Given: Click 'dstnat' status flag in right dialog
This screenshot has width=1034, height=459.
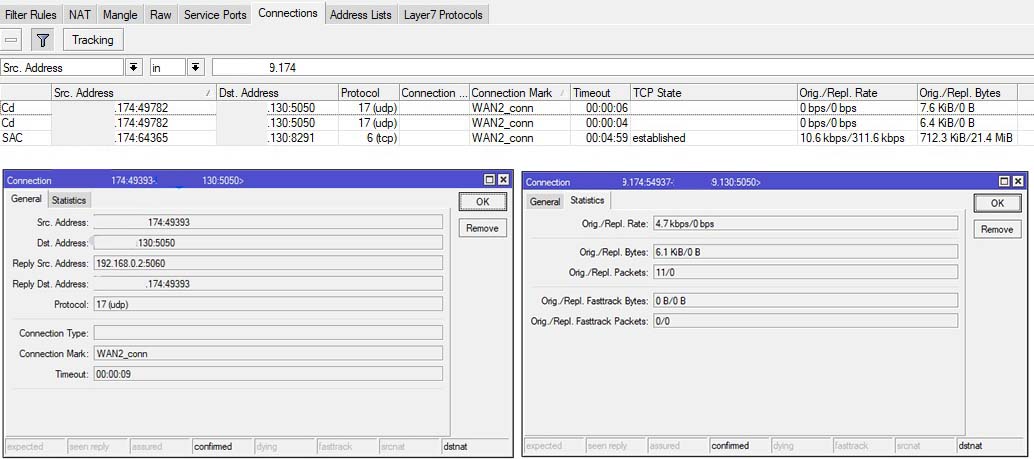Looking at the screenshot, I should (989, 446).
